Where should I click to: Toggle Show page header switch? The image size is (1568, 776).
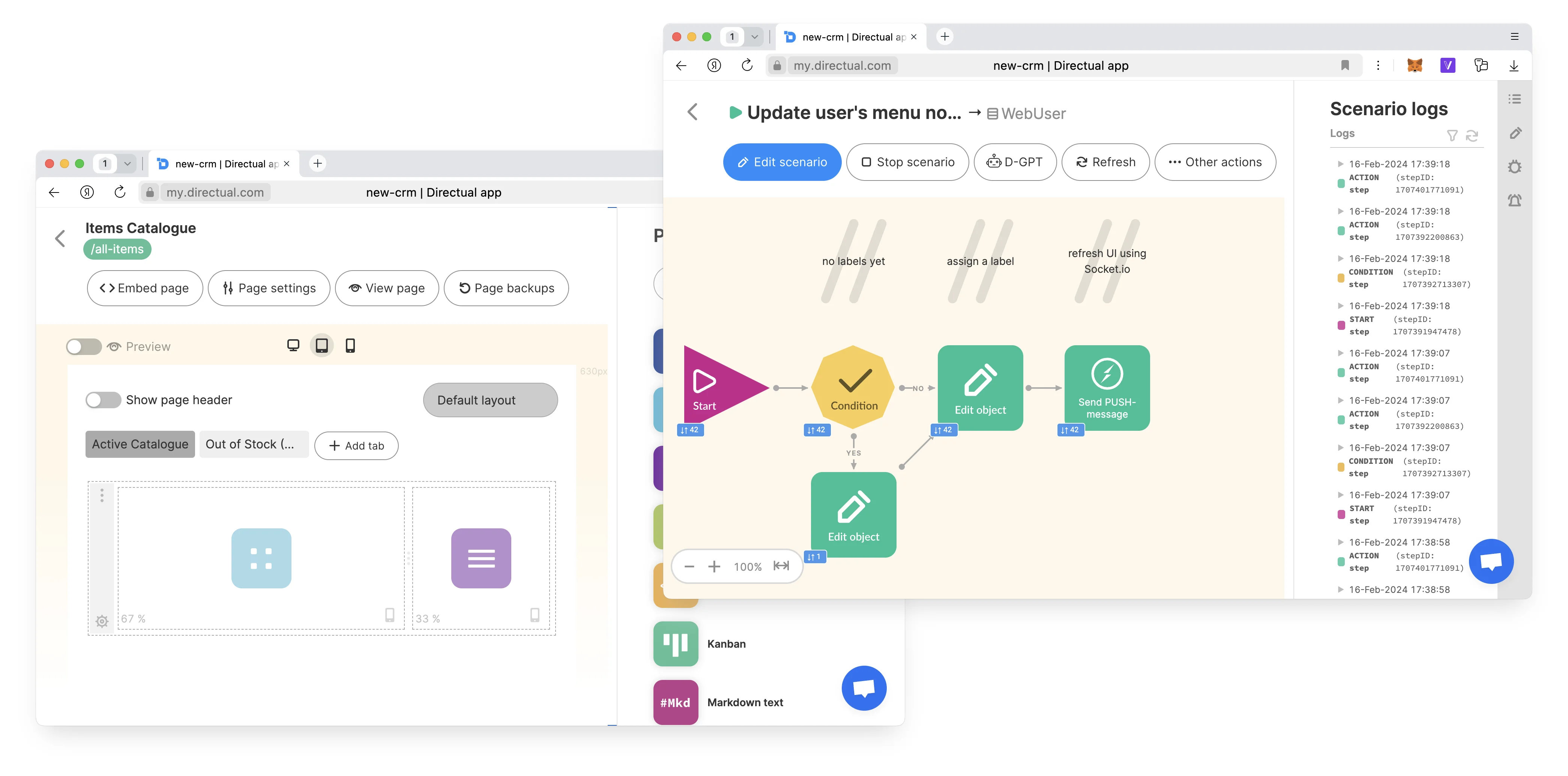(103, 400)
